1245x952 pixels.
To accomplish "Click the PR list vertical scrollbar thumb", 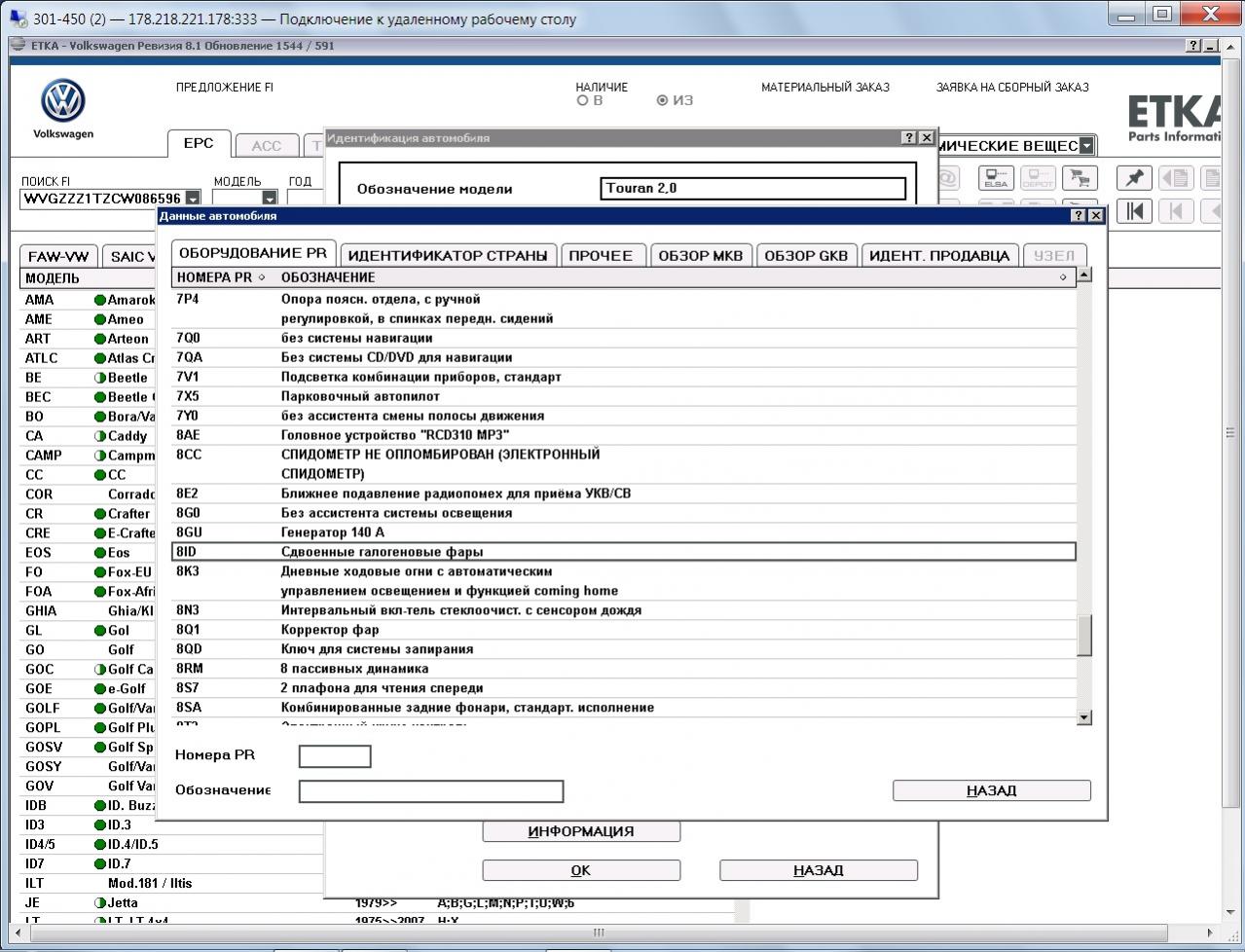I will (x=1084, y=636).
